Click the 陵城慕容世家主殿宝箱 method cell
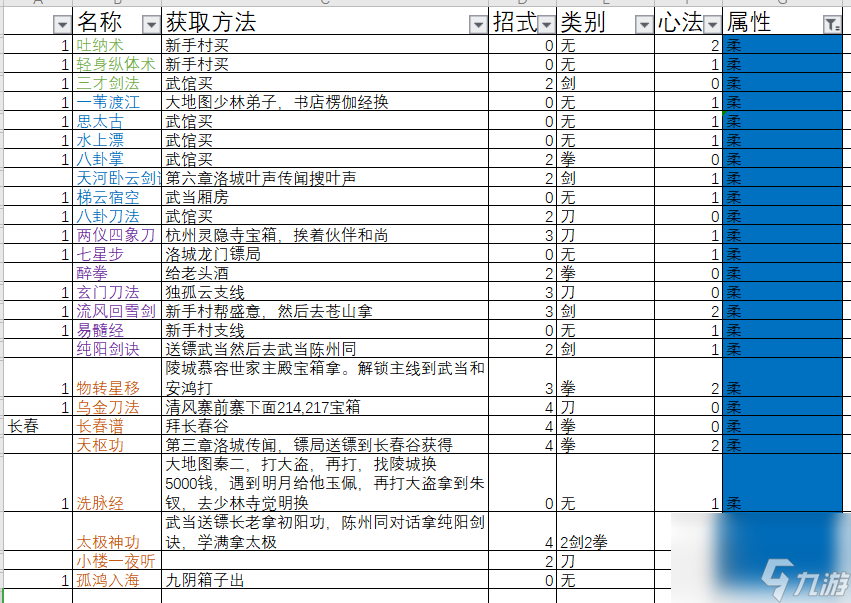 [325, 378]
